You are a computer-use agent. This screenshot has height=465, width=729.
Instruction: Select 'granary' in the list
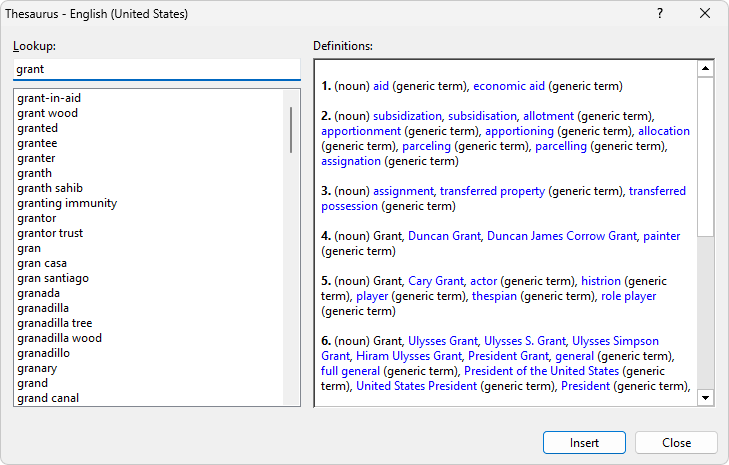point(149,368)
